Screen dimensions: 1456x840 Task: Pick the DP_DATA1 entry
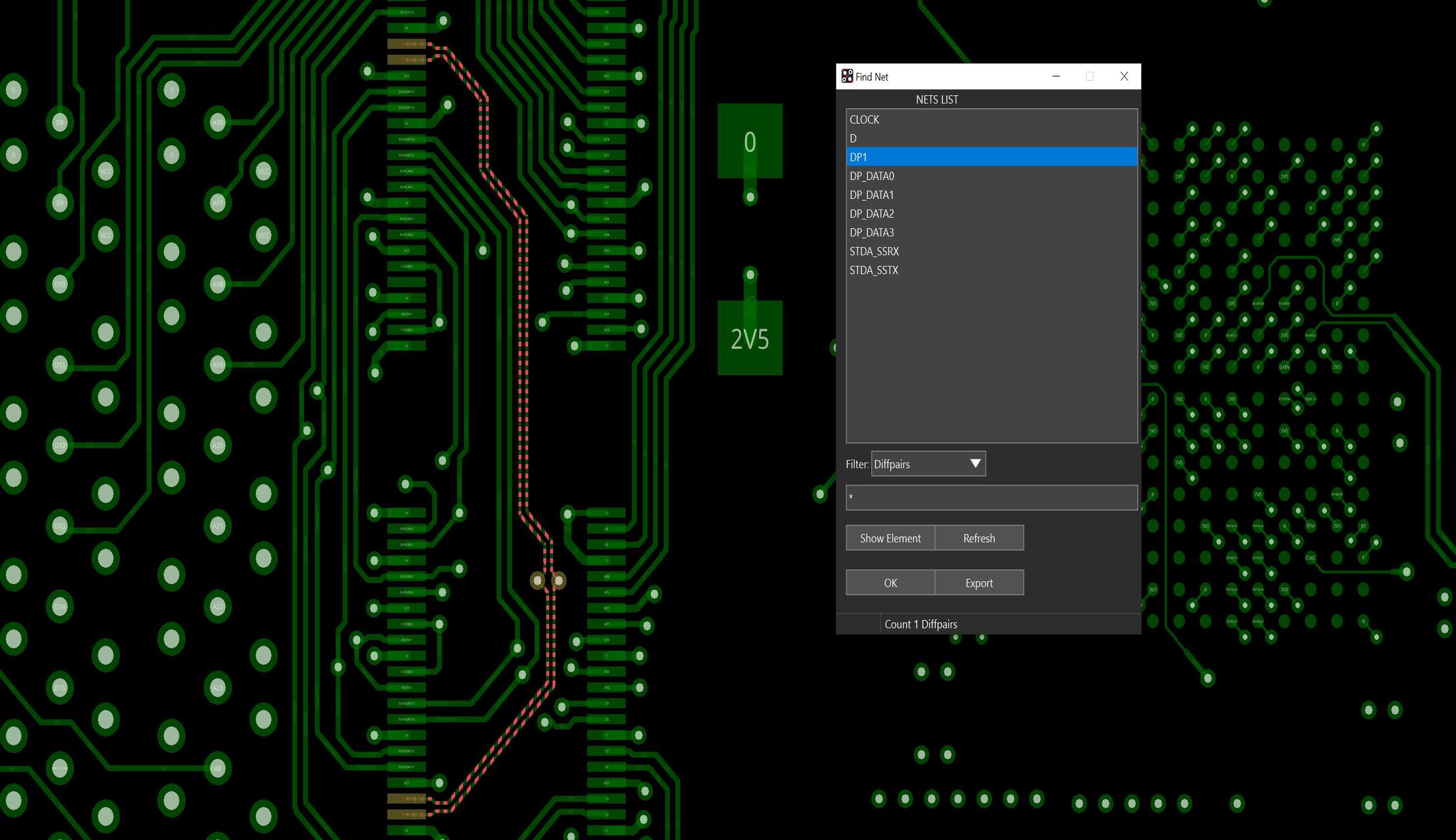pos(991,195)
